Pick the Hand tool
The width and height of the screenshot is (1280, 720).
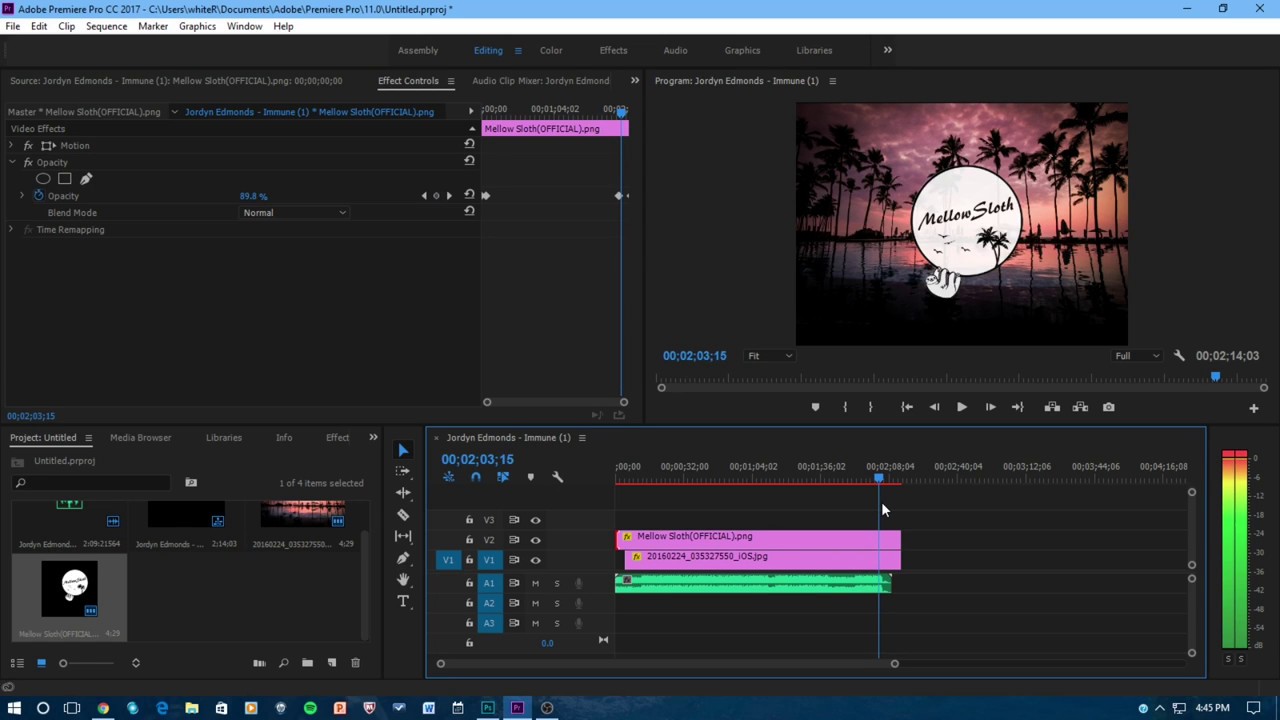point(403,580)
